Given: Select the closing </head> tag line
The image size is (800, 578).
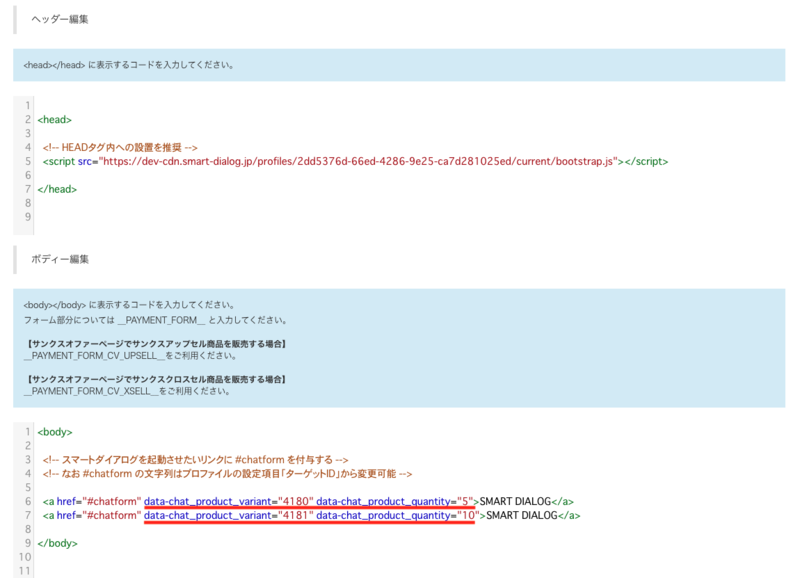Looking at the screenshot, I should 57,189.
